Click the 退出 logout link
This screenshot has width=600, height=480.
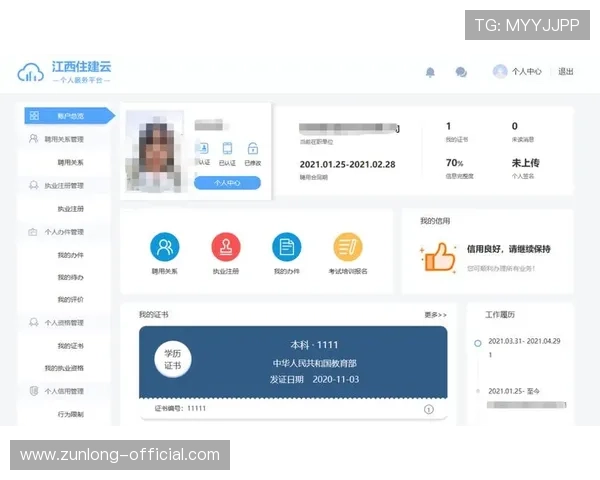[566, 72]
